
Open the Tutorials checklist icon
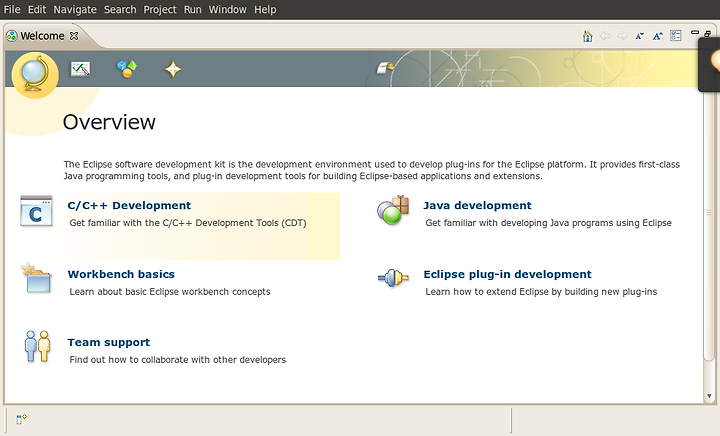[80, 69]
